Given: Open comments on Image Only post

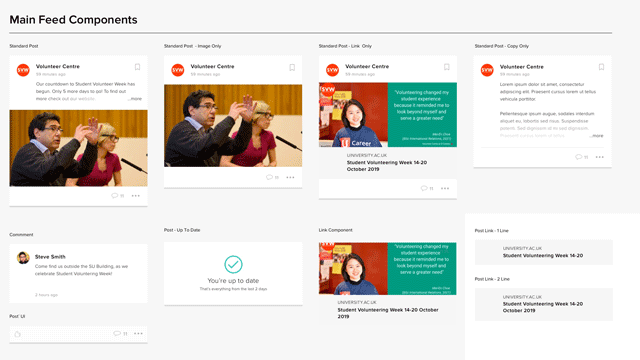Looking at the screenshot, I should click(272, 177).
